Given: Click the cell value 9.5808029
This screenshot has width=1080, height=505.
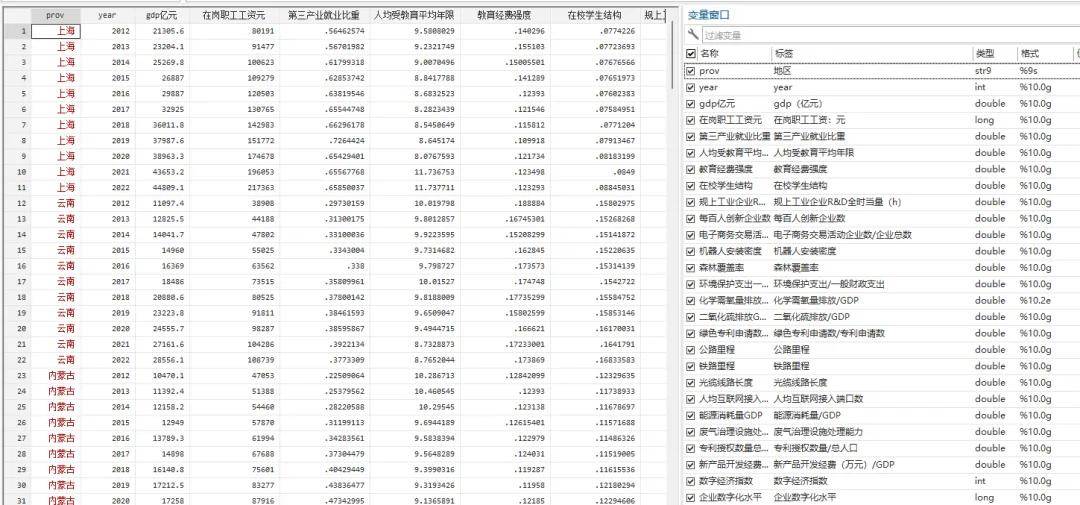Looking at the screenshot, I should (x=414, y=31).
